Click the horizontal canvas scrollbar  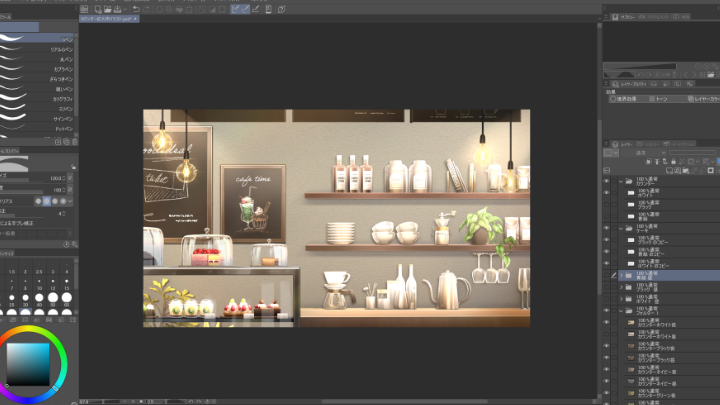point(404,401)
